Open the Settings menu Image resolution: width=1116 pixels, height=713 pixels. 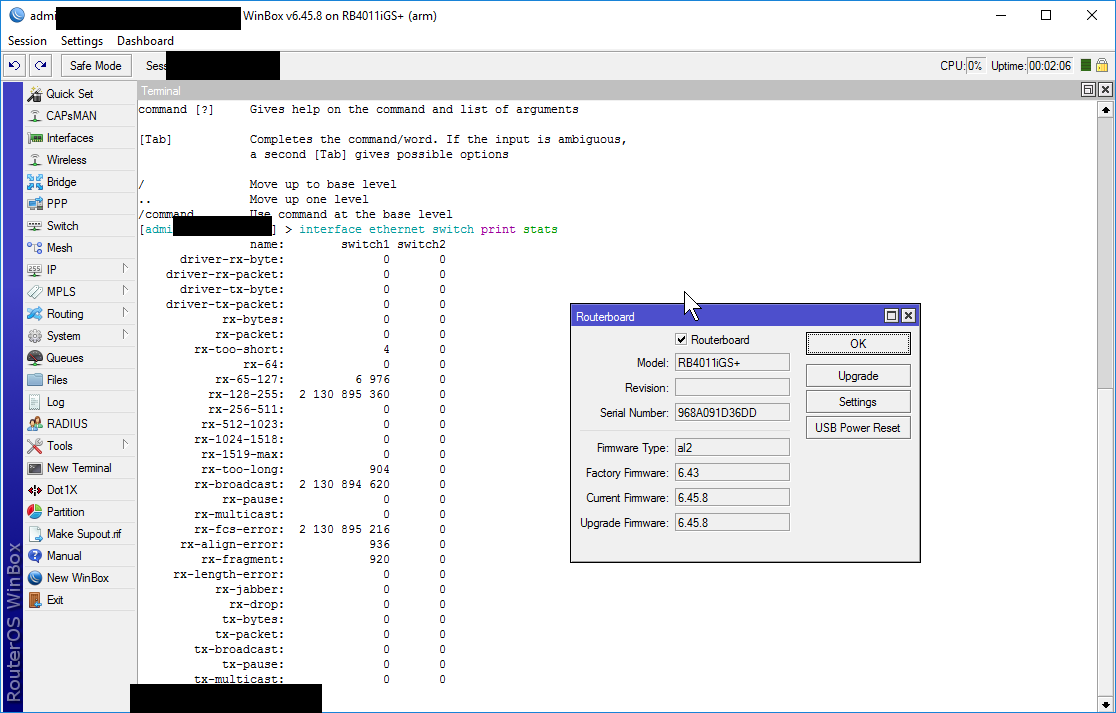pyautogui.click(x=82, y=41)
